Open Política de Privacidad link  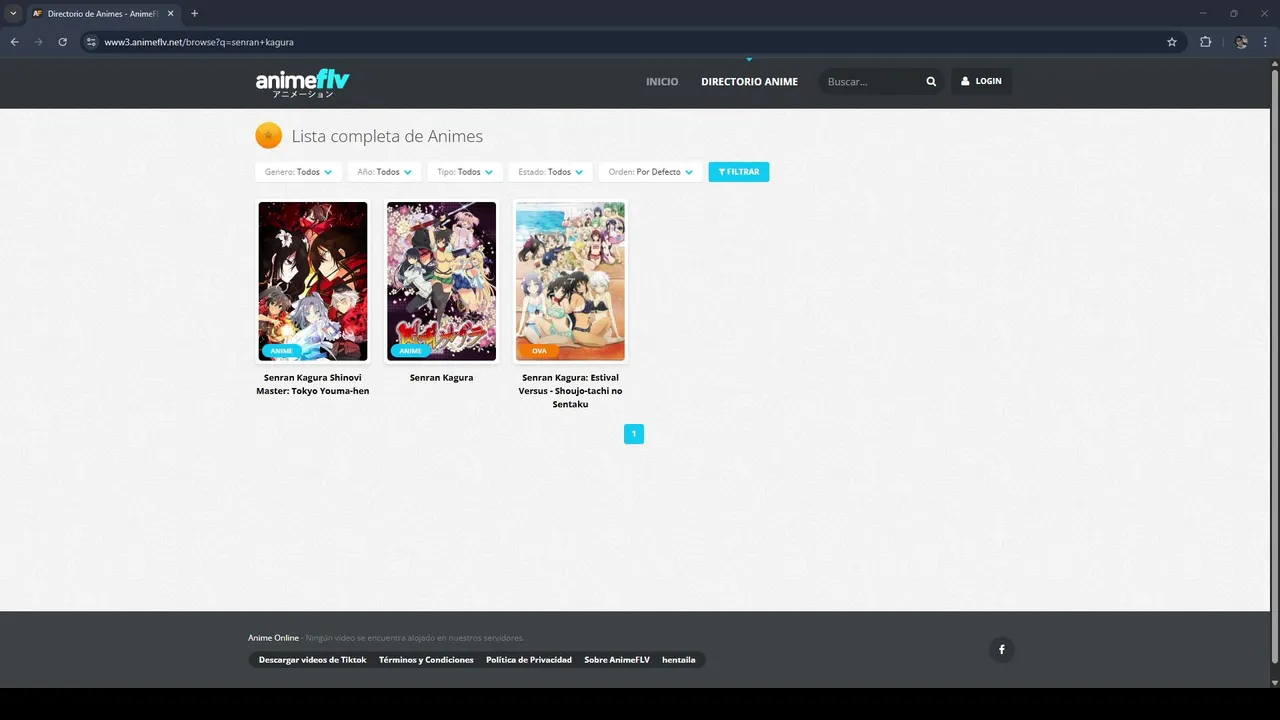[x=529, y=660]
